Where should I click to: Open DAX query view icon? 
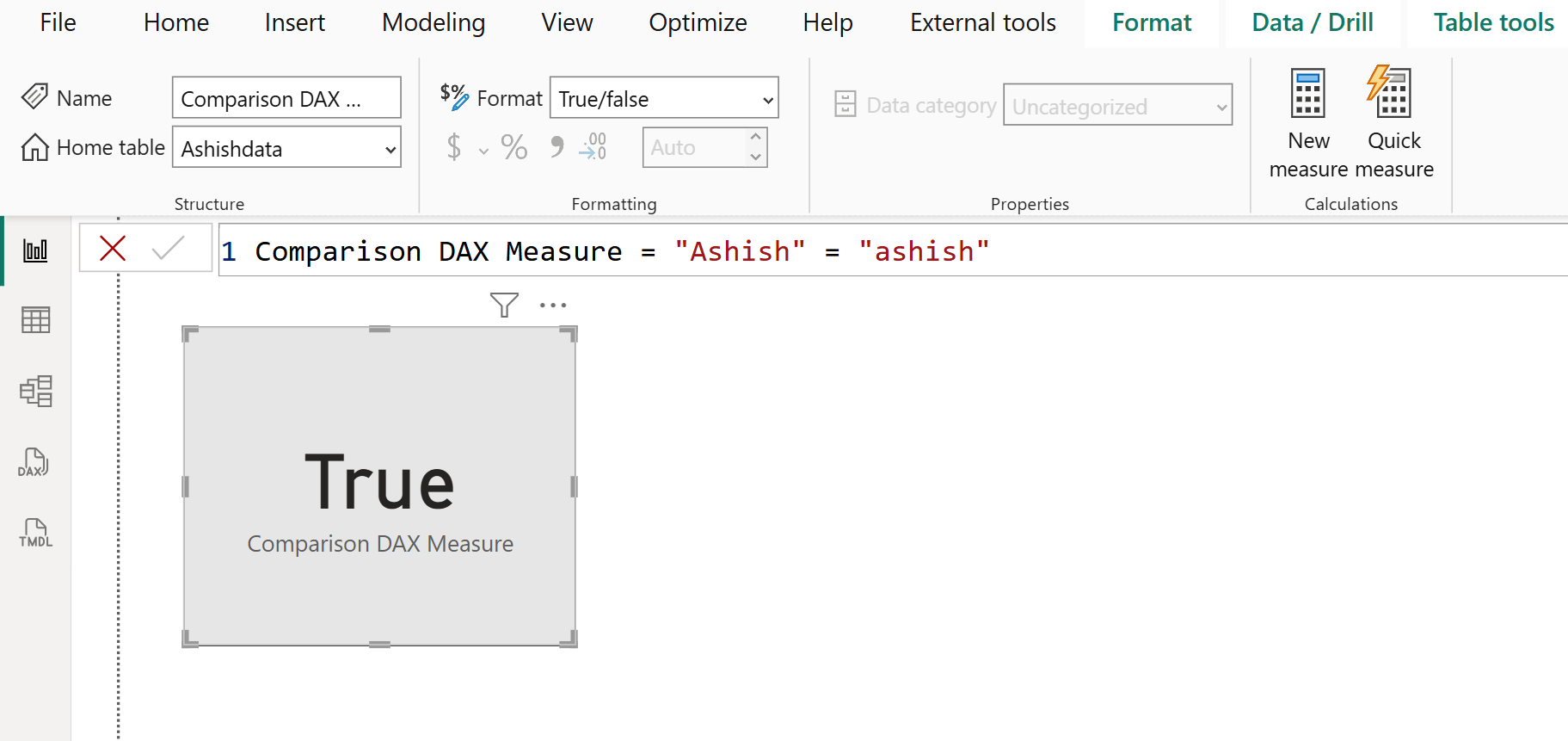[x=34, y=462]
